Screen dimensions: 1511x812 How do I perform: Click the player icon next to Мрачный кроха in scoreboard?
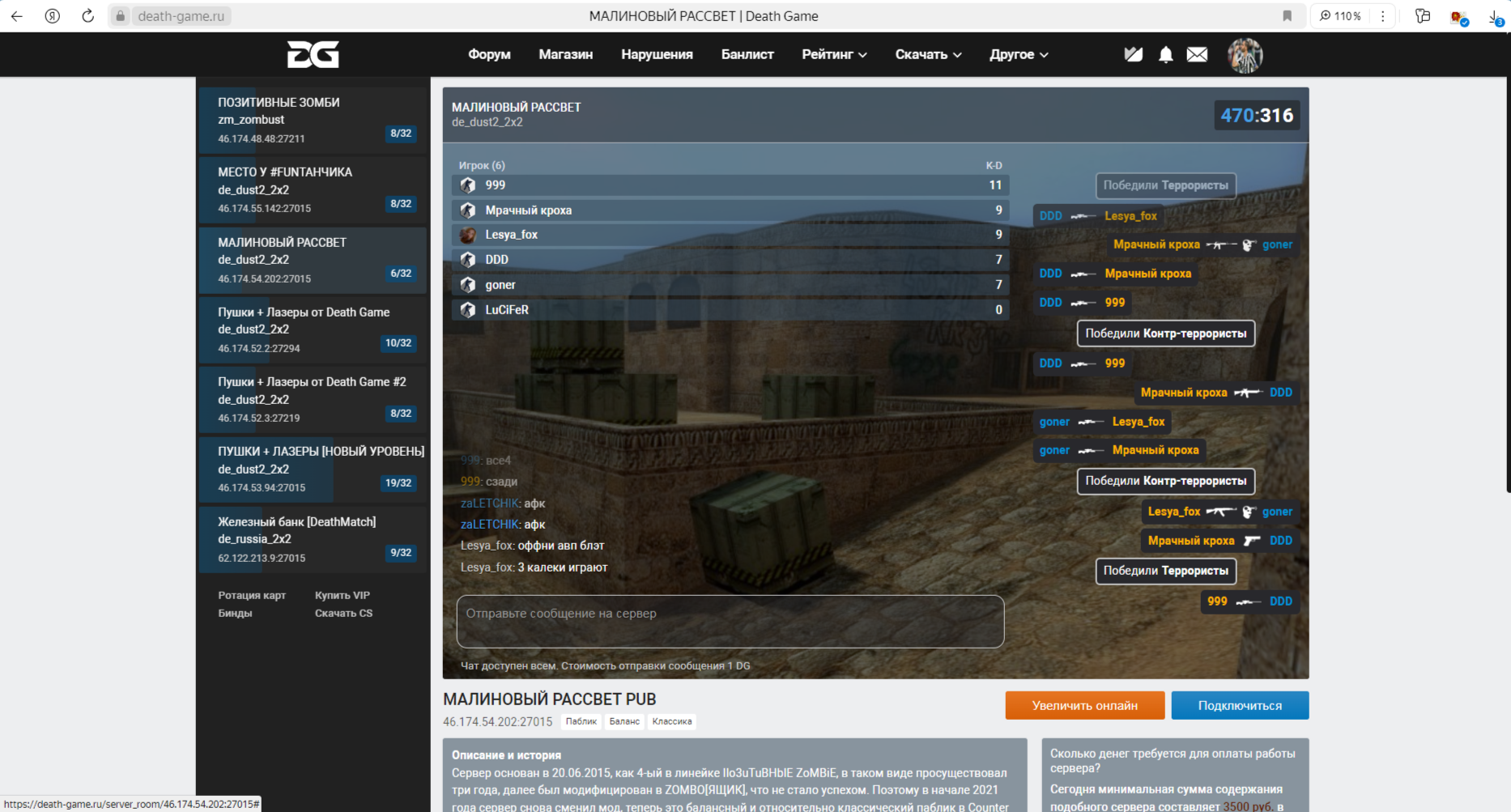click(x=468, y=210)
